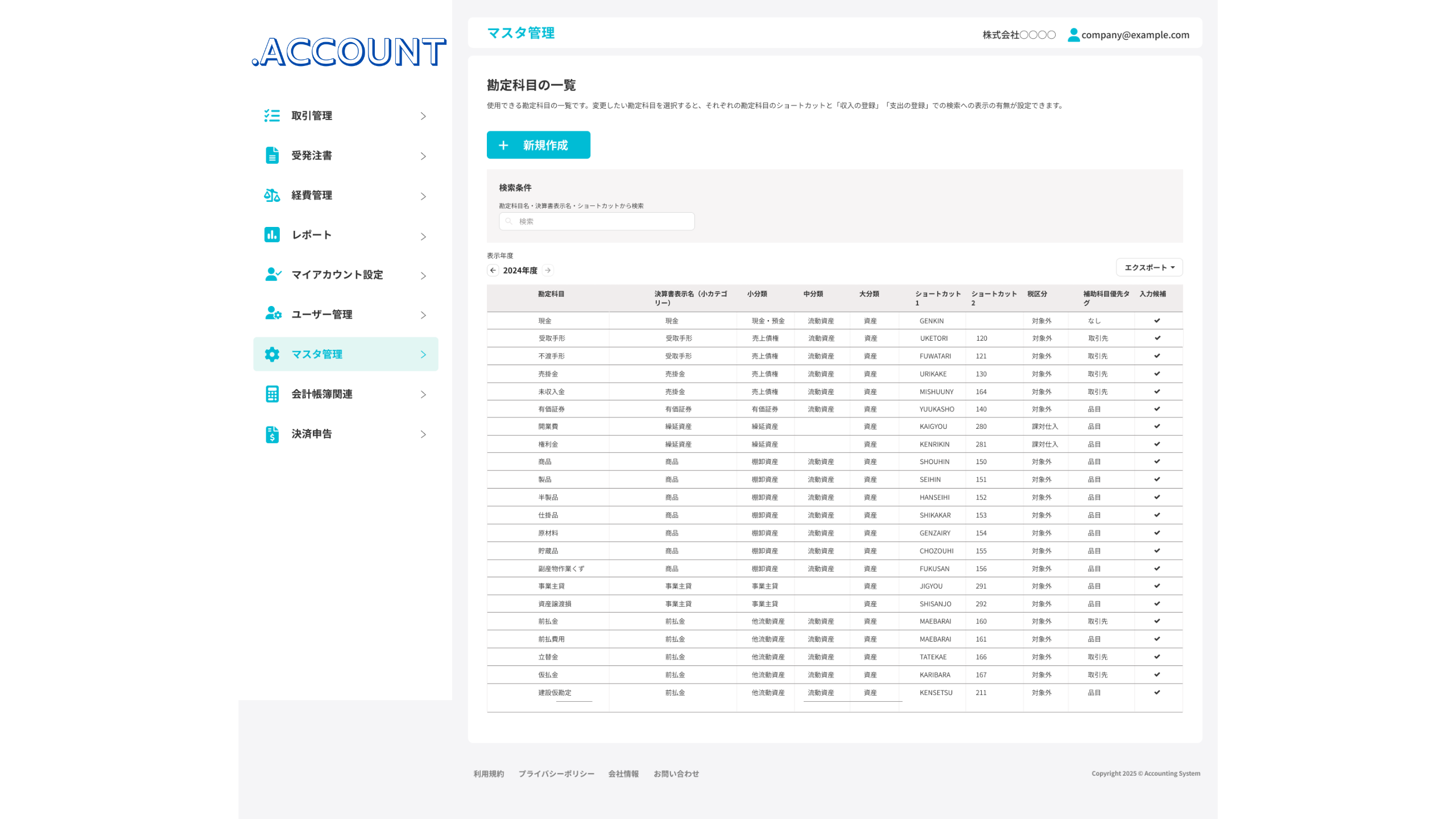Expand the 決済申告 menu chevron

coord(423,435)
